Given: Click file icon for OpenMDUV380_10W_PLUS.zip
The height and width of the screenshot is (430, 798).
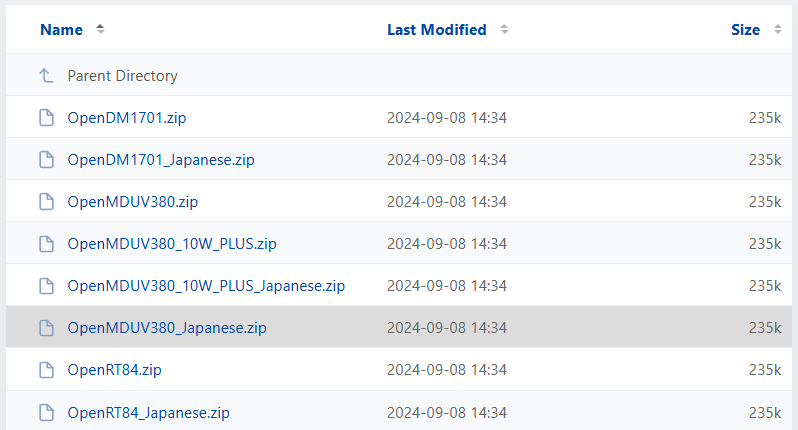Looking at the screenshot, I should (x=46, y=244).
